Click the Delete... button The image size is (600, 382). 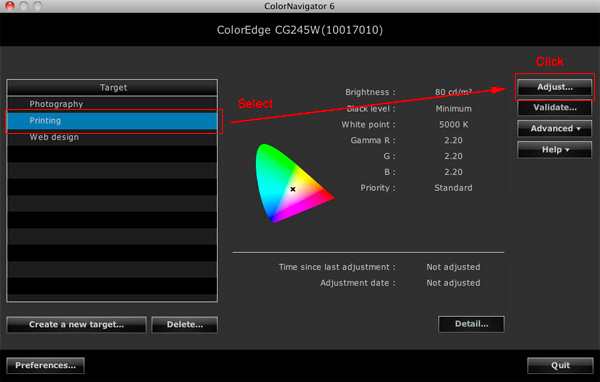[184, 325]
